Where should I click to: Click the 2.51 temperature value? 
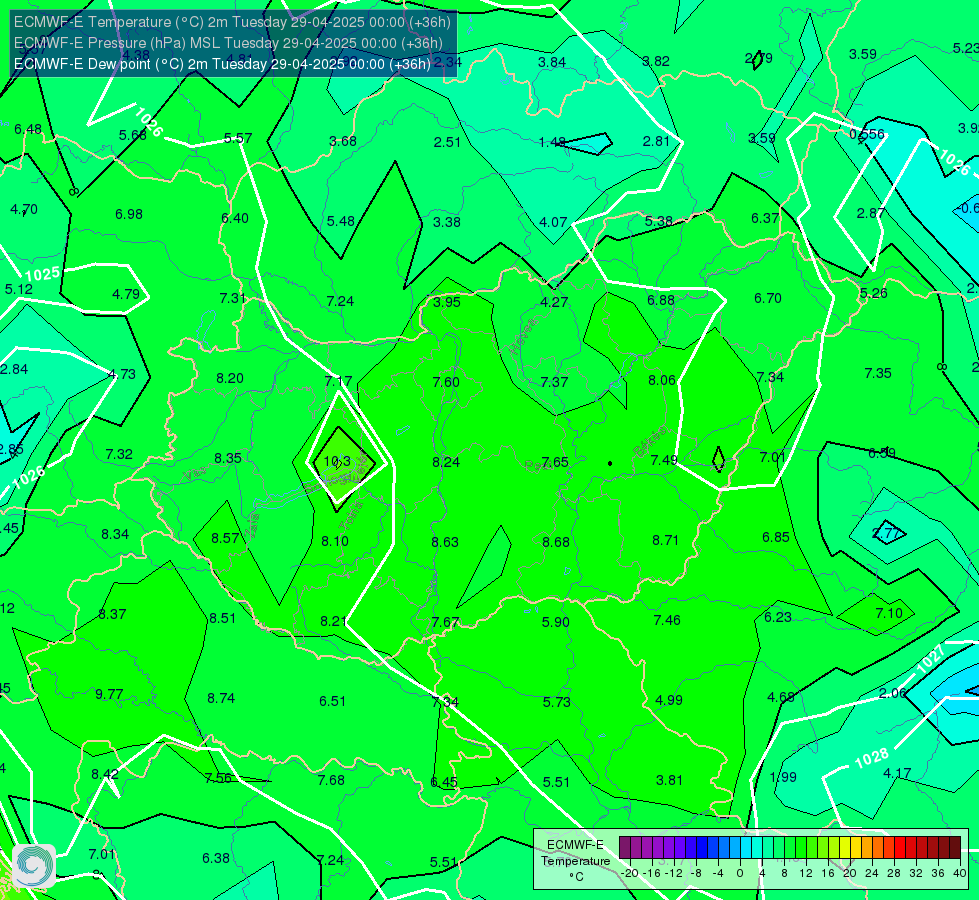coord(447,142)
